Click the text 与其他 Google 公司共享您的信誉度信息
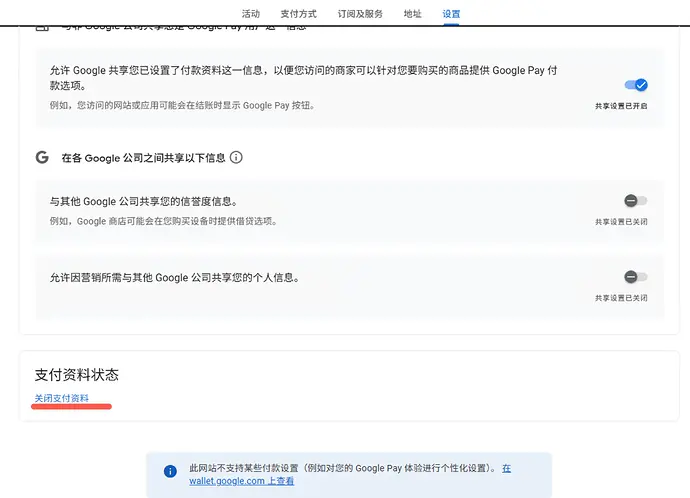Image resolution: width=690 pixels, height=498 pixels. click(144, 201)
